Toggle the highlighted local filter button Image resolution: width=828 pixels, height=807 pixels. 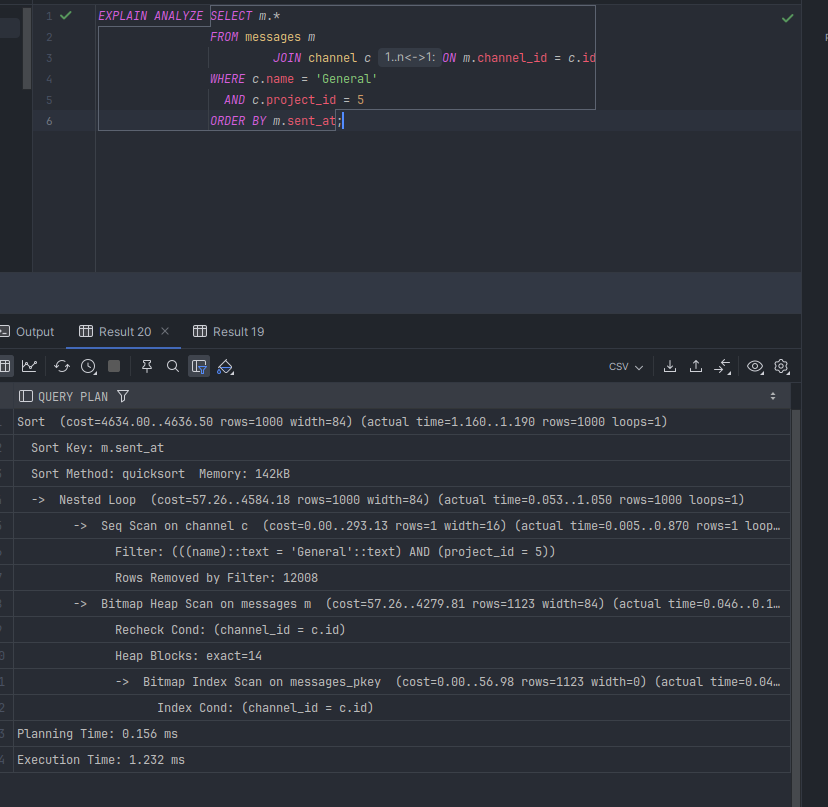pos(199,367)
